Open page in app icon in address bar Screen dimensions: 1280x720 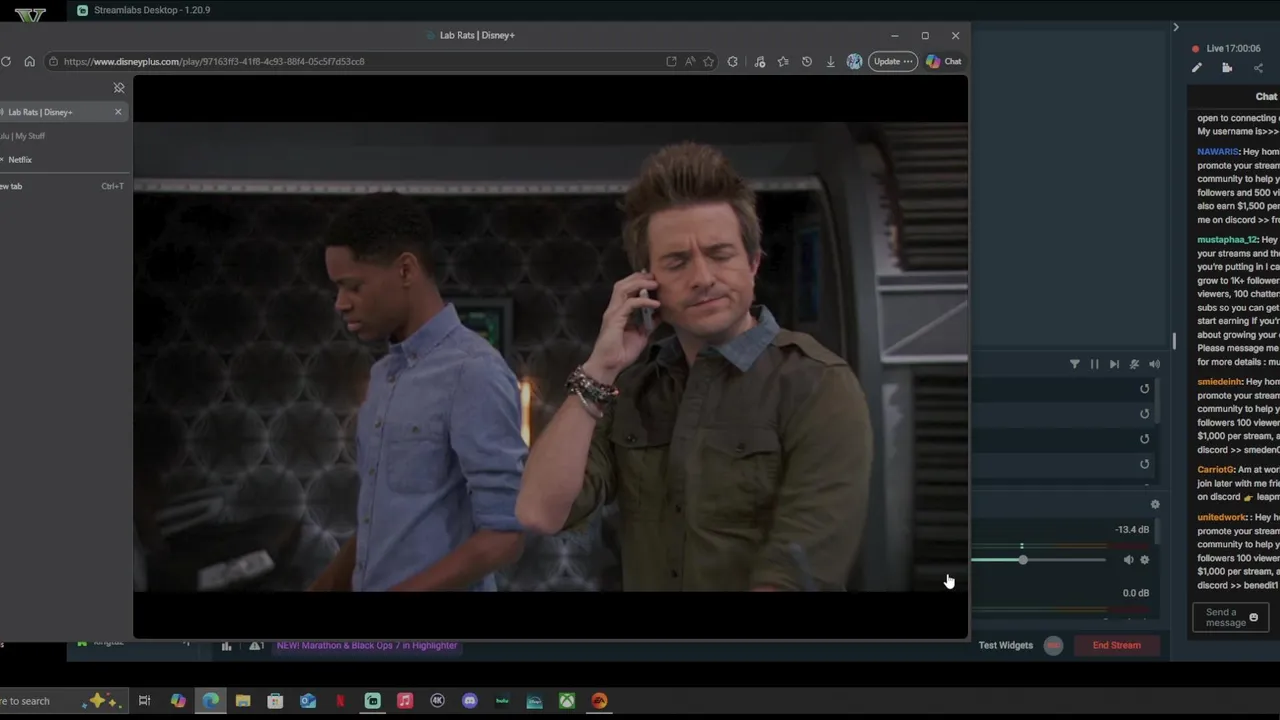pyautogui.click(x=671, y=61)
